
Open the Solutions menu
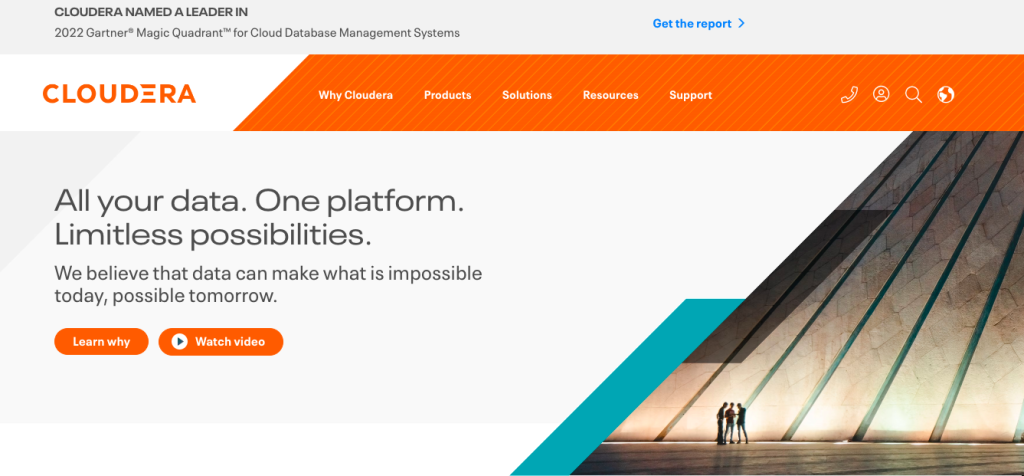(527, 95)
